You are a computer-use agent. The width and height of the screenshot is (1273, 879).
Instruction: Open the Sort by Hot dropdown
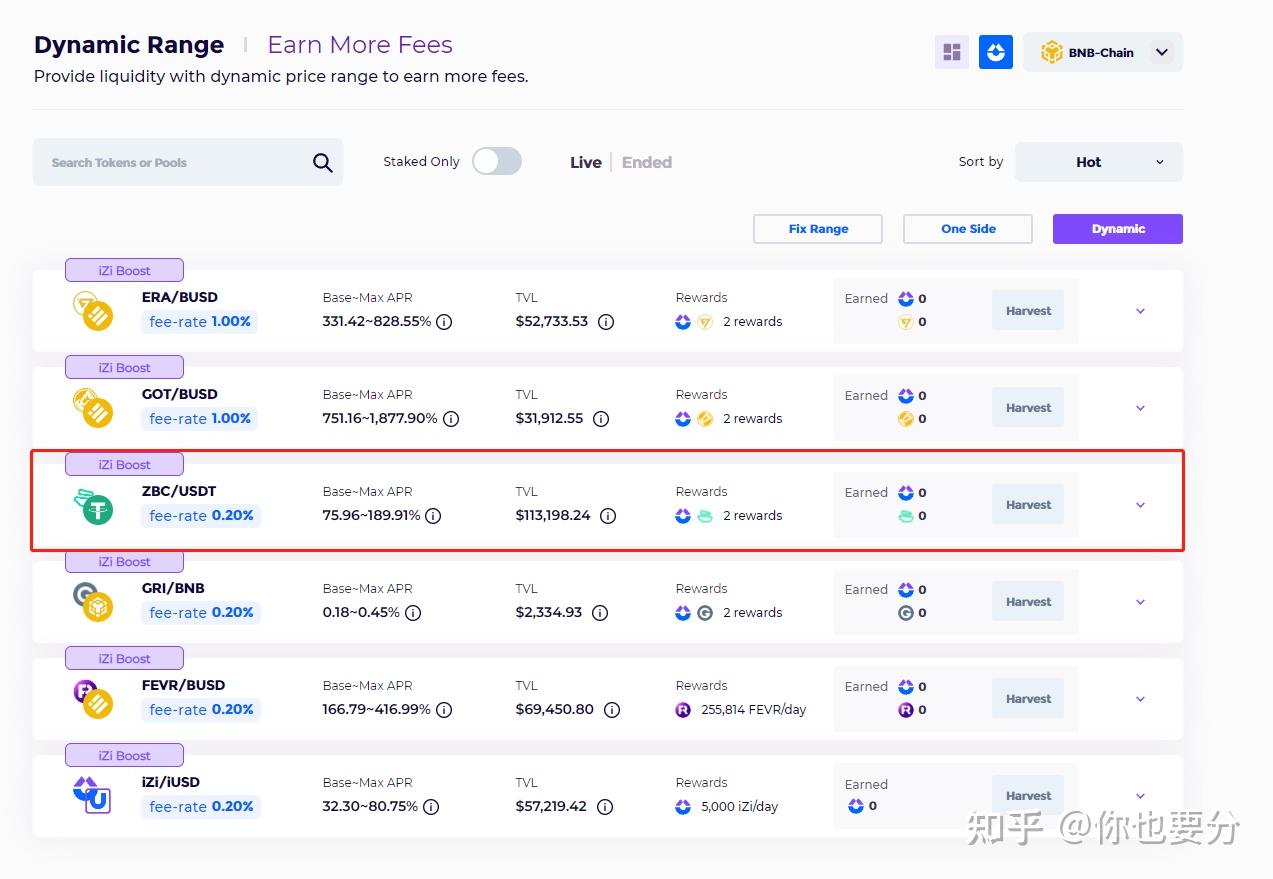(x=1097, y=161)
